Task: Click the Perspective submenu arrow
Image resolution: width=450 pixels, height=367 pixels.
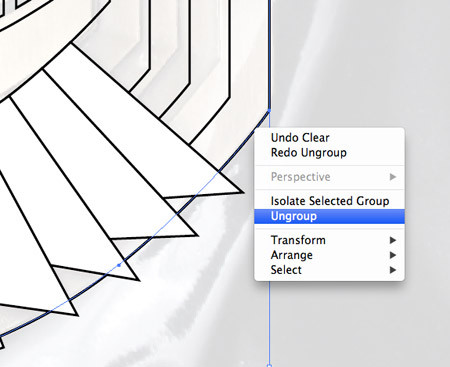Action: point(393,177)
